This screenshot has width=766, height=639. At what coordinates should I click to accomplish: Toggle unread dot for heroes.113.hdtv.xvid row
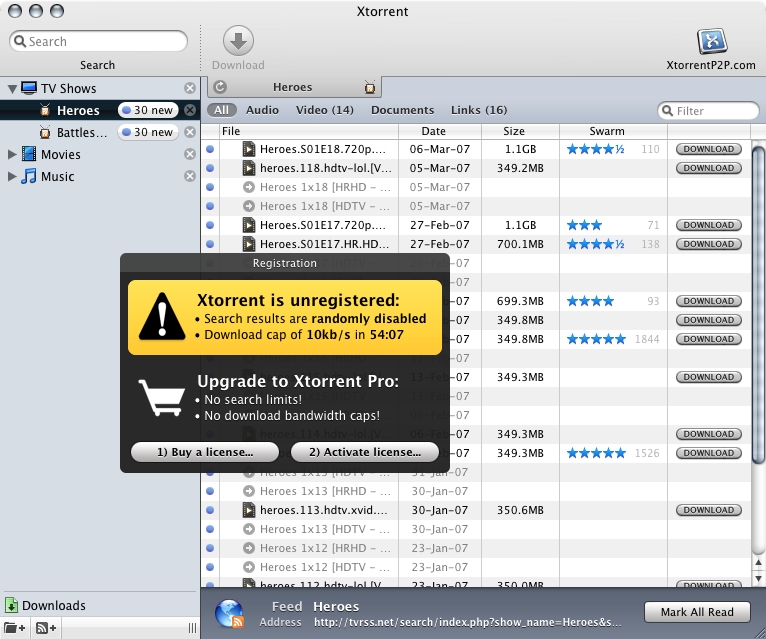[x=210, y=510]
